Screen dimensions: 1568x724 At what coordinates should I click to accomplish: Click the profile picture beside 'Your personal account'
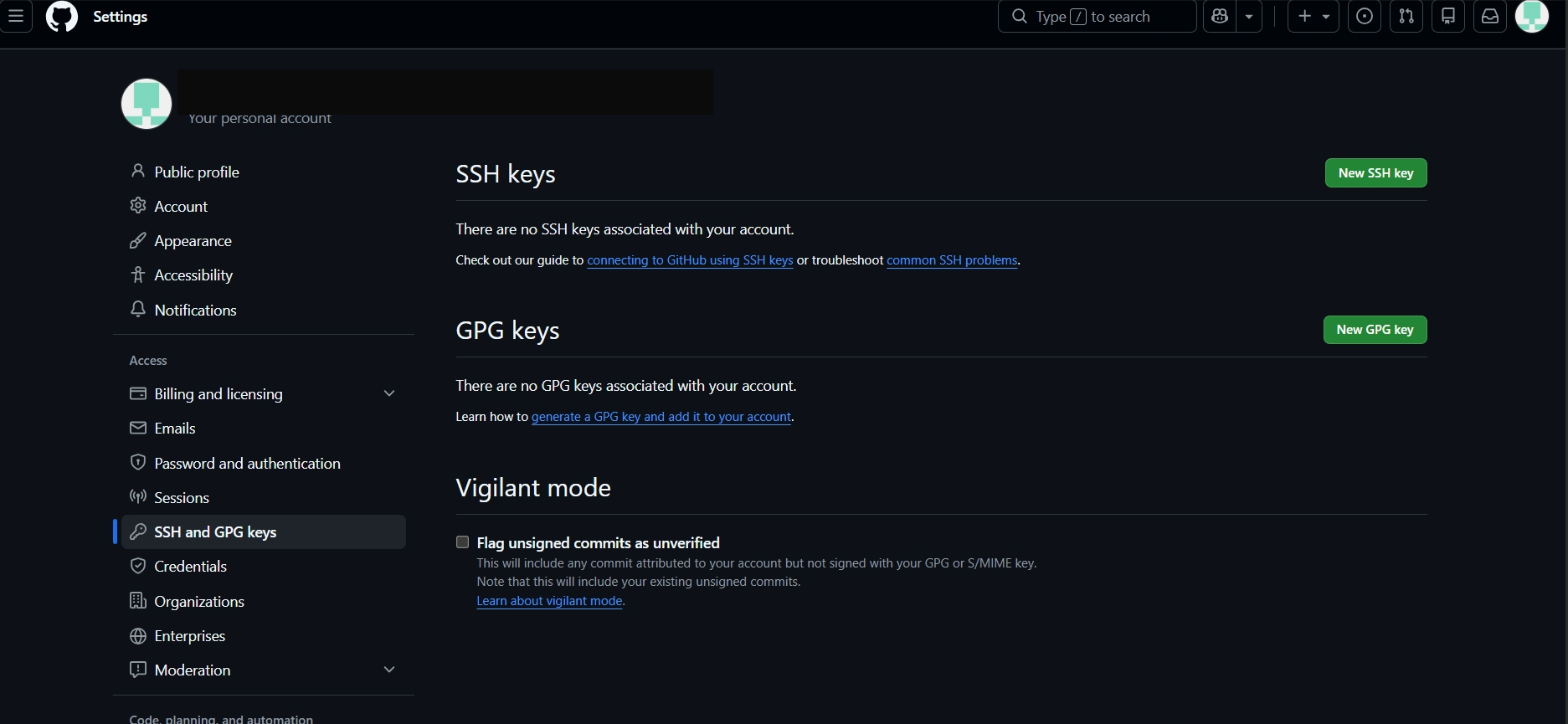pyautogui.click(x=147, y=104)
